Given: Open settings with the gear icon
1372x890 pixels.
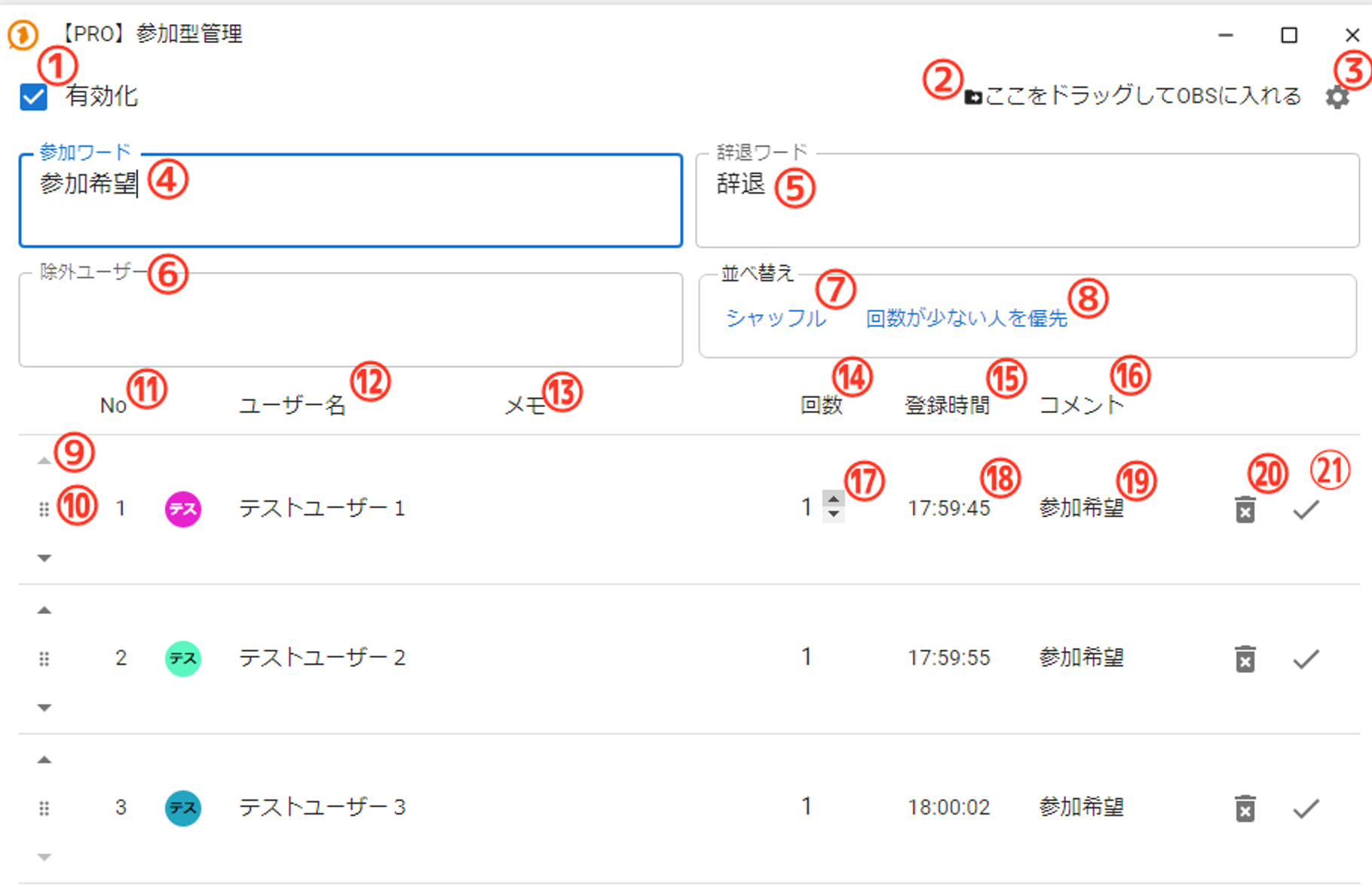Looking at the screenshot, I should point(1337,97).
